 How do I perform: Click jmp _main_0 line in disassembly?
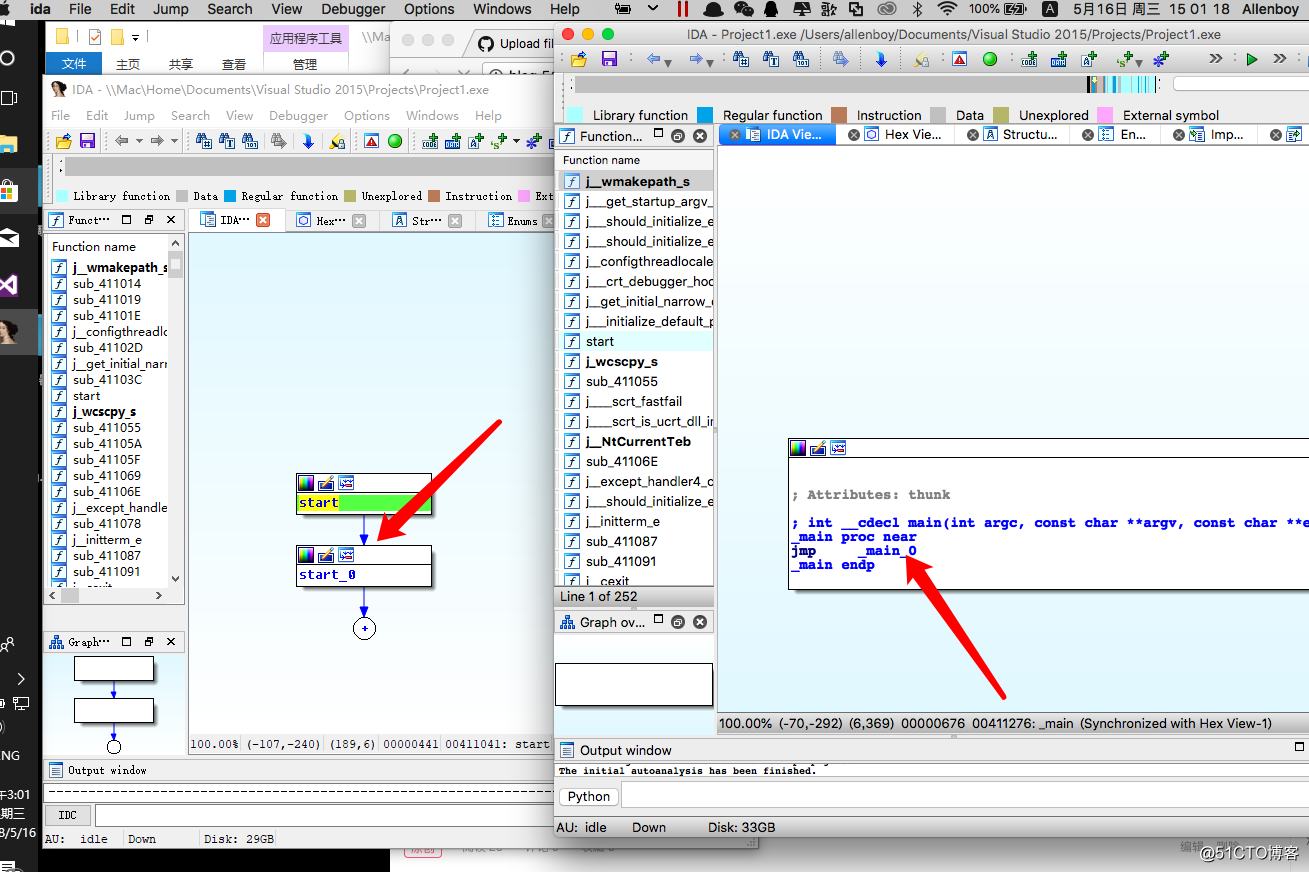pyautogui.click(x=853, y=551)
